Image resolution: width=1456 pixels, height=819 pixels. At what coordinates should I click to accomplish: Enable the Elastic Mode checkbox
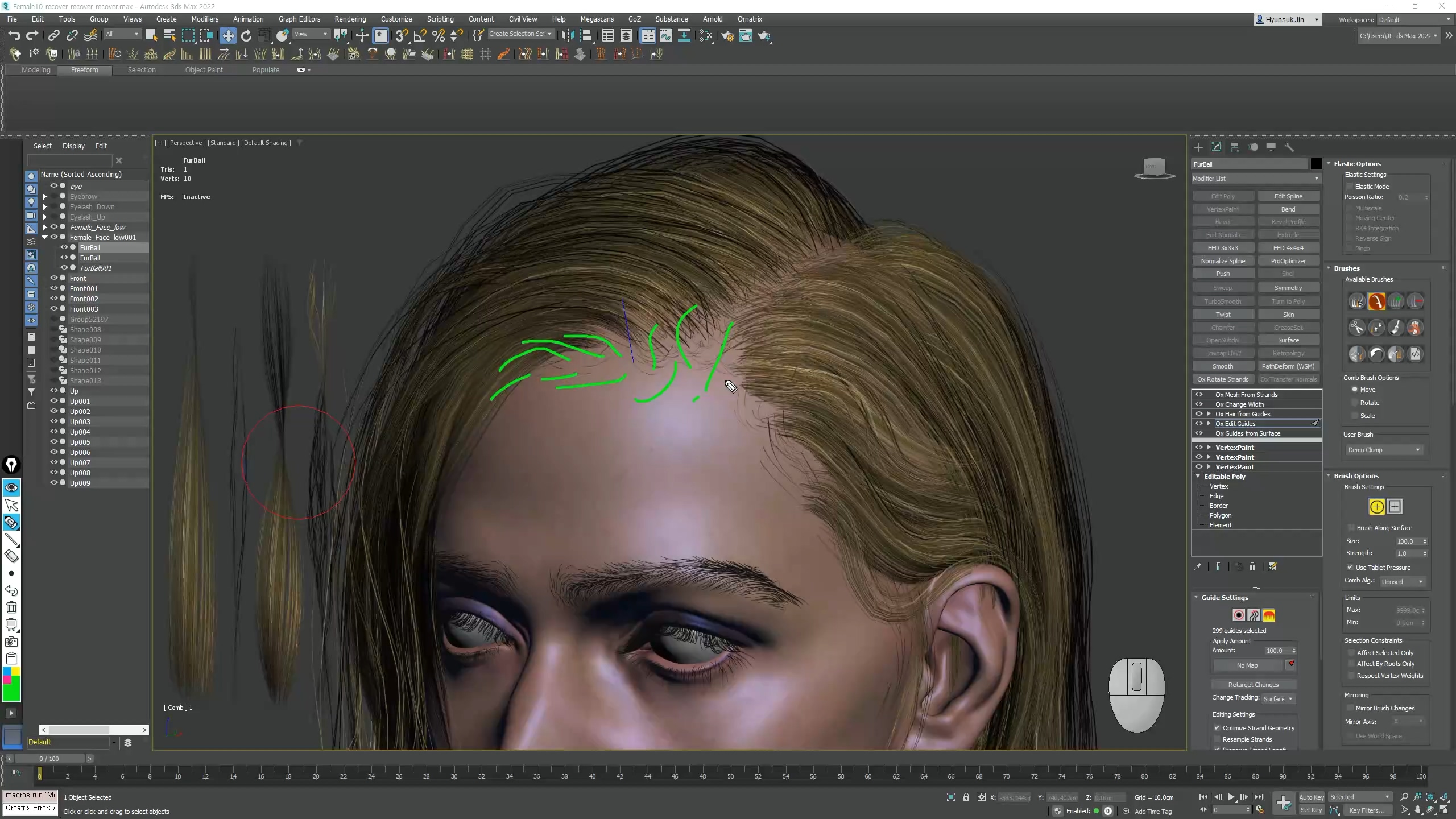(x=1350, y=187)
